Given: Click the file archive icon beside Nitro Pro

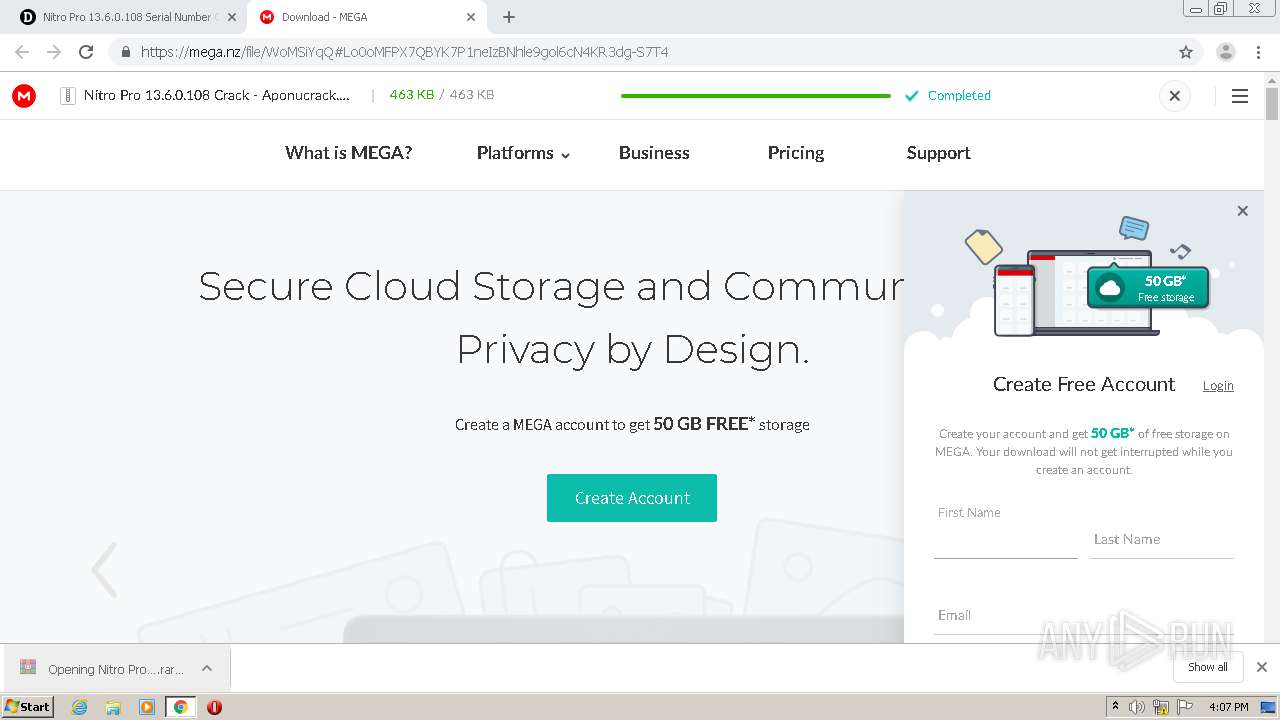Looking at the screenshot, I should [68, 96].
